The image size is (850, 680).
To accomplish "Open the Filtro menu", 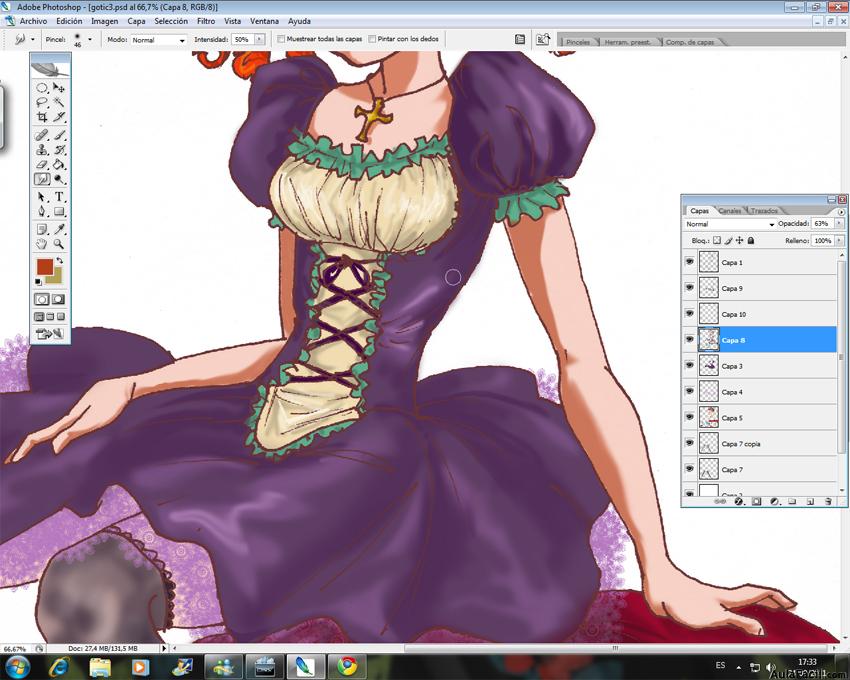I will click(x=206, y=21).
